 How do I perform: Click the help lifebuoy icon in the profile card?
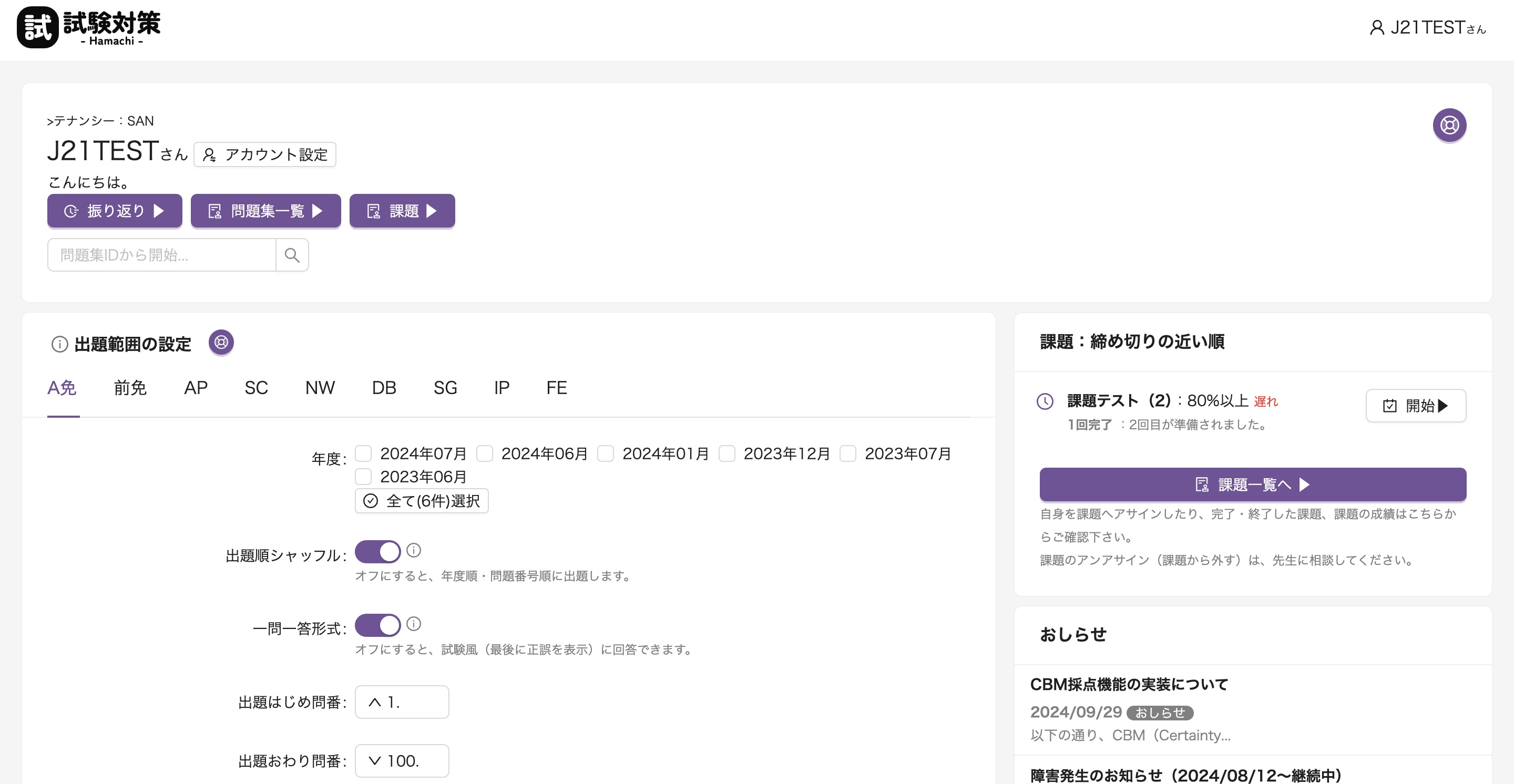1449,125
